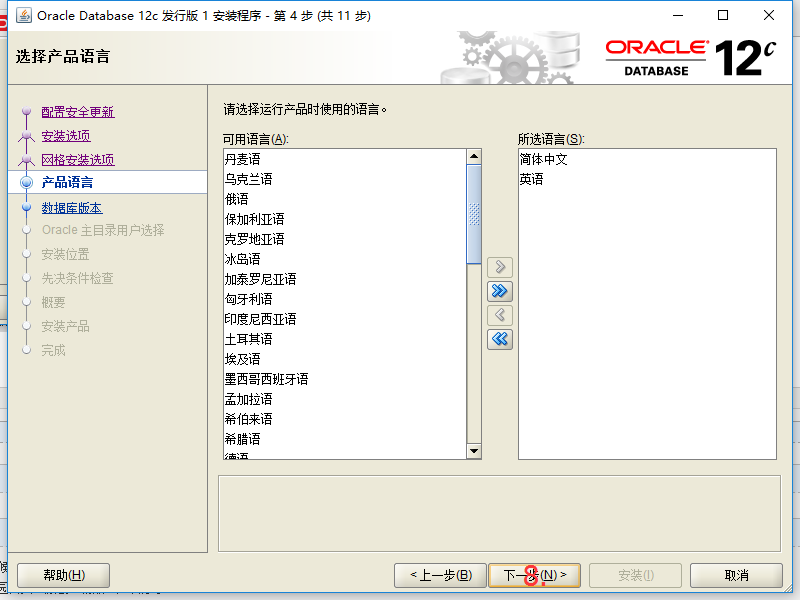Viewport: 800px width, 600px height.
Task: Choose 克罗地亚语 from the list
Action: (x=345, y=239)
